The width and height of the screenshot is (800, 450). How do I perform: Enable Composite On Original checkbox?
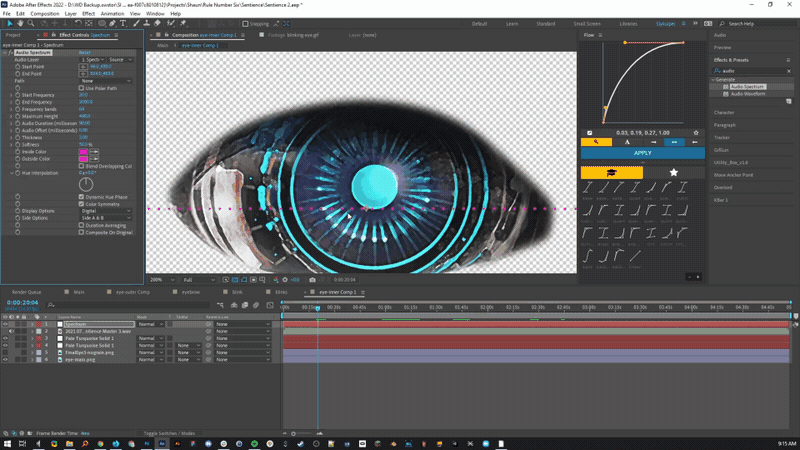pyautogui.click(x=81, y=232)
